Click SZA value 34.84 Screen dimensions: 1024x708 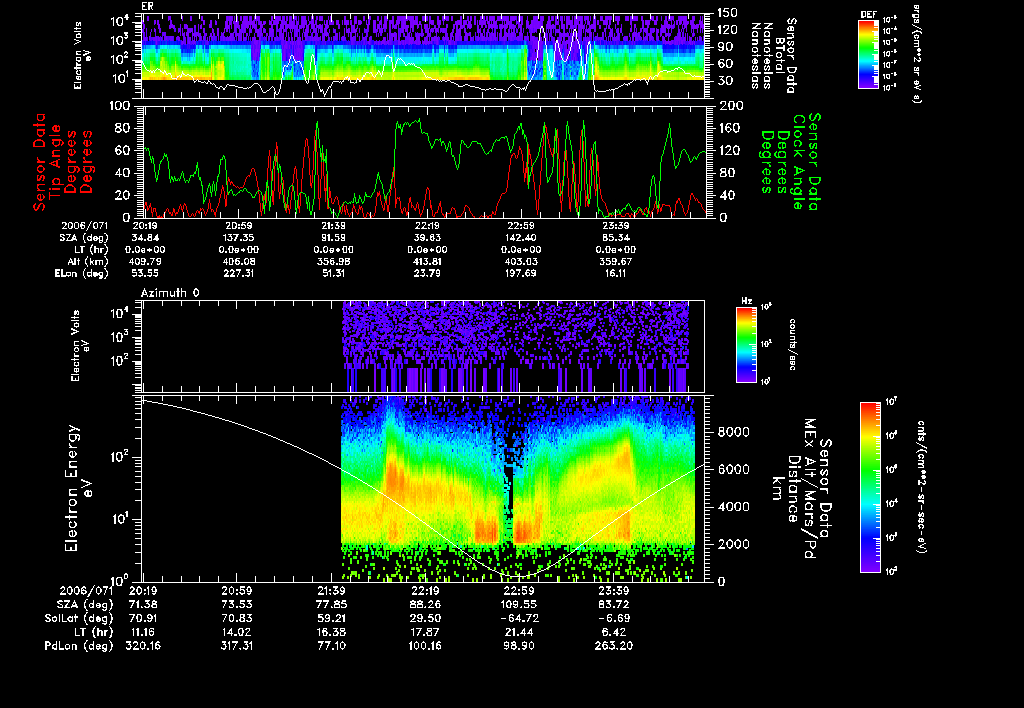(146, 238)
